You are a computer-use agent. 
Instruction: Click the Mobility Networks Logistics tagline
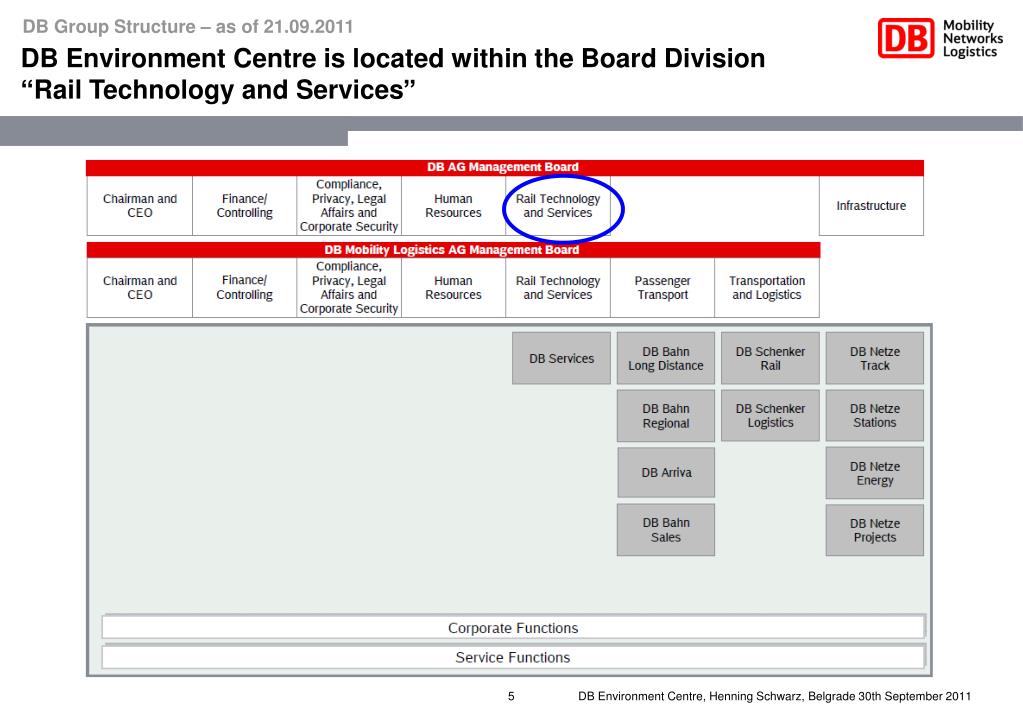[x=973, y=38]
